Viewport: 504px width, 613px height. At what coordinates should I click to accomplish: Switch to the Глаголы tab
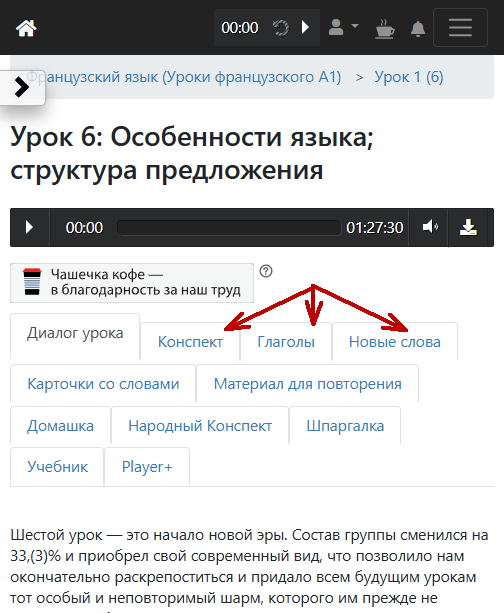click(286, 342)
